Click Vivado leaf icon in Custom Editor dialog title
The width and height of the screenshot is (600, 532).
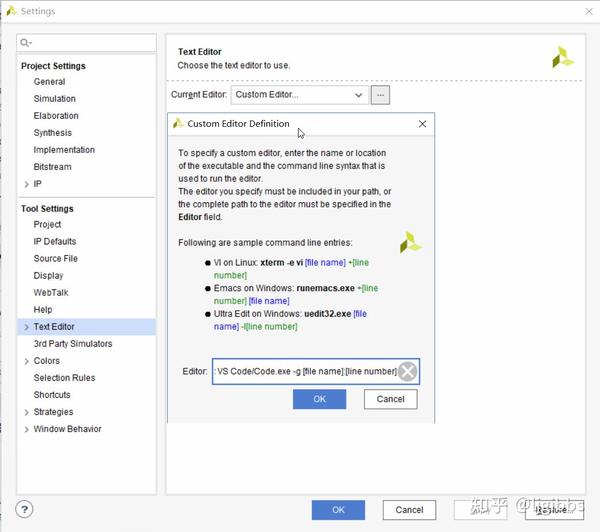point(178,123)
